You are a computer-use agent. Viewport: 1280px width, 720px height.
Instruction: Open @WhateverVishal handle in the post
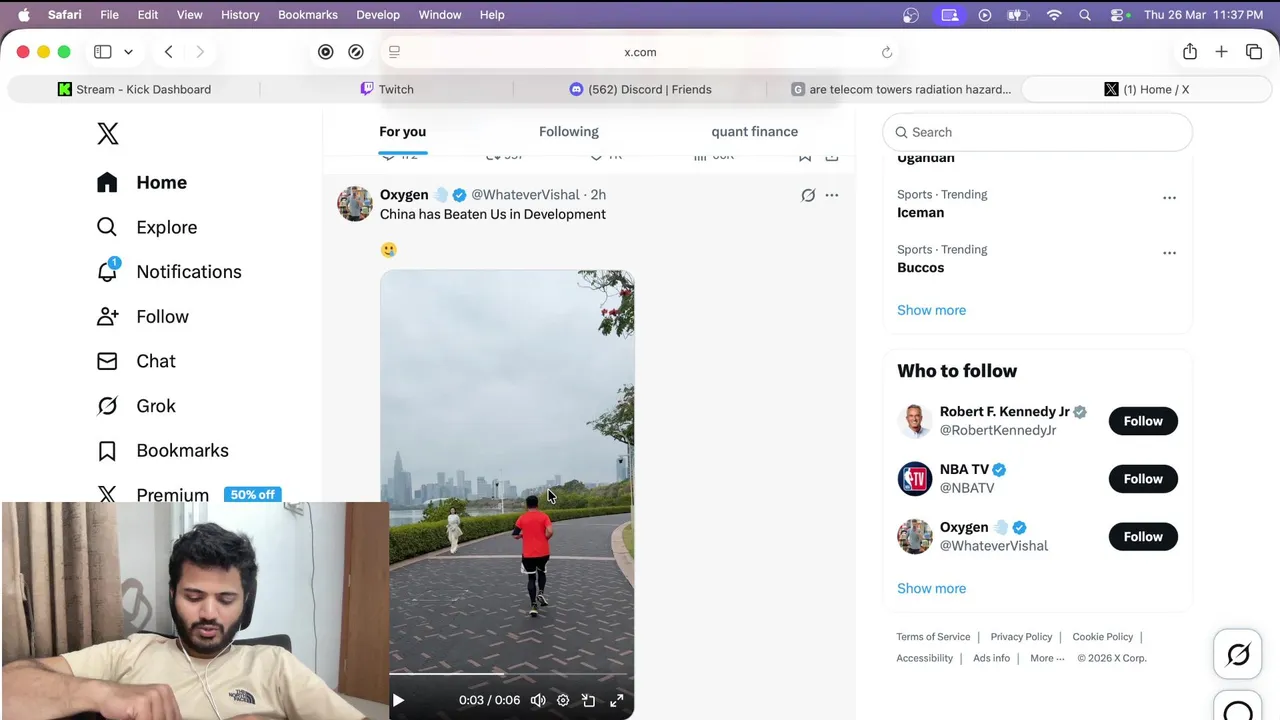point(525,195)
